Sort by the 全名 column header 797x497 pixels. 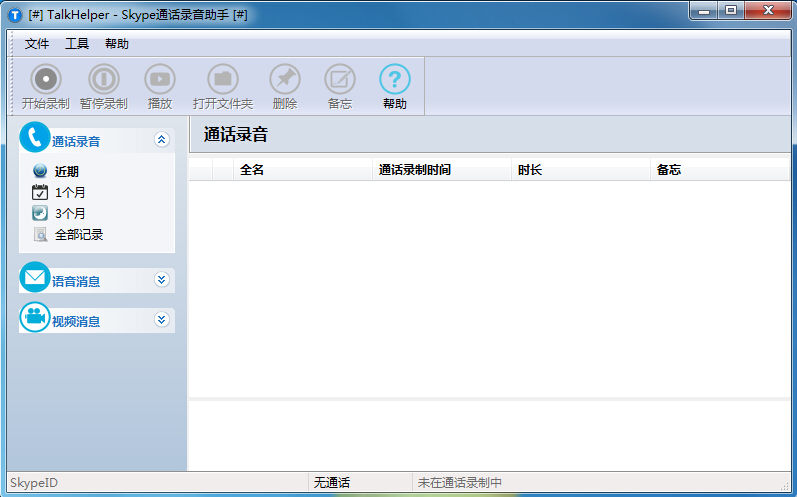(x=303, y=170)
